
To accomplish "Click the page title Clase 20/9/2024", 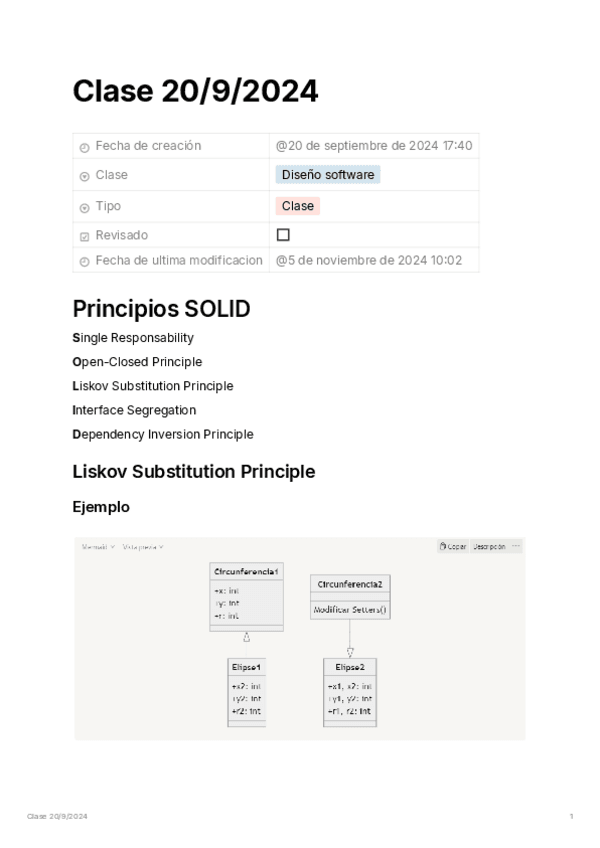I will pos(195,91).
